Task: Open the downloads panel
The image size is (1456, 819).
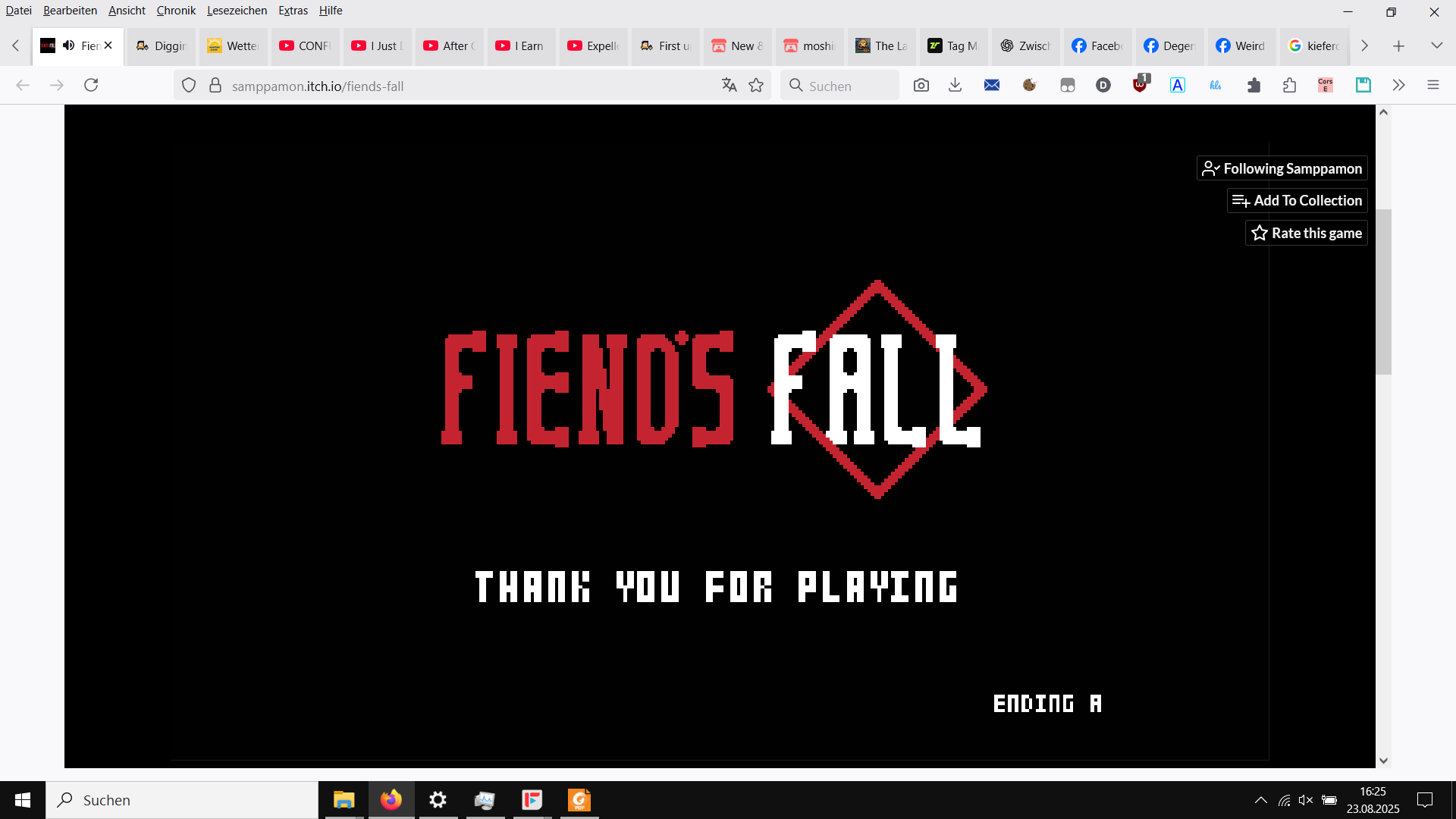Action: tap(955, 86)
